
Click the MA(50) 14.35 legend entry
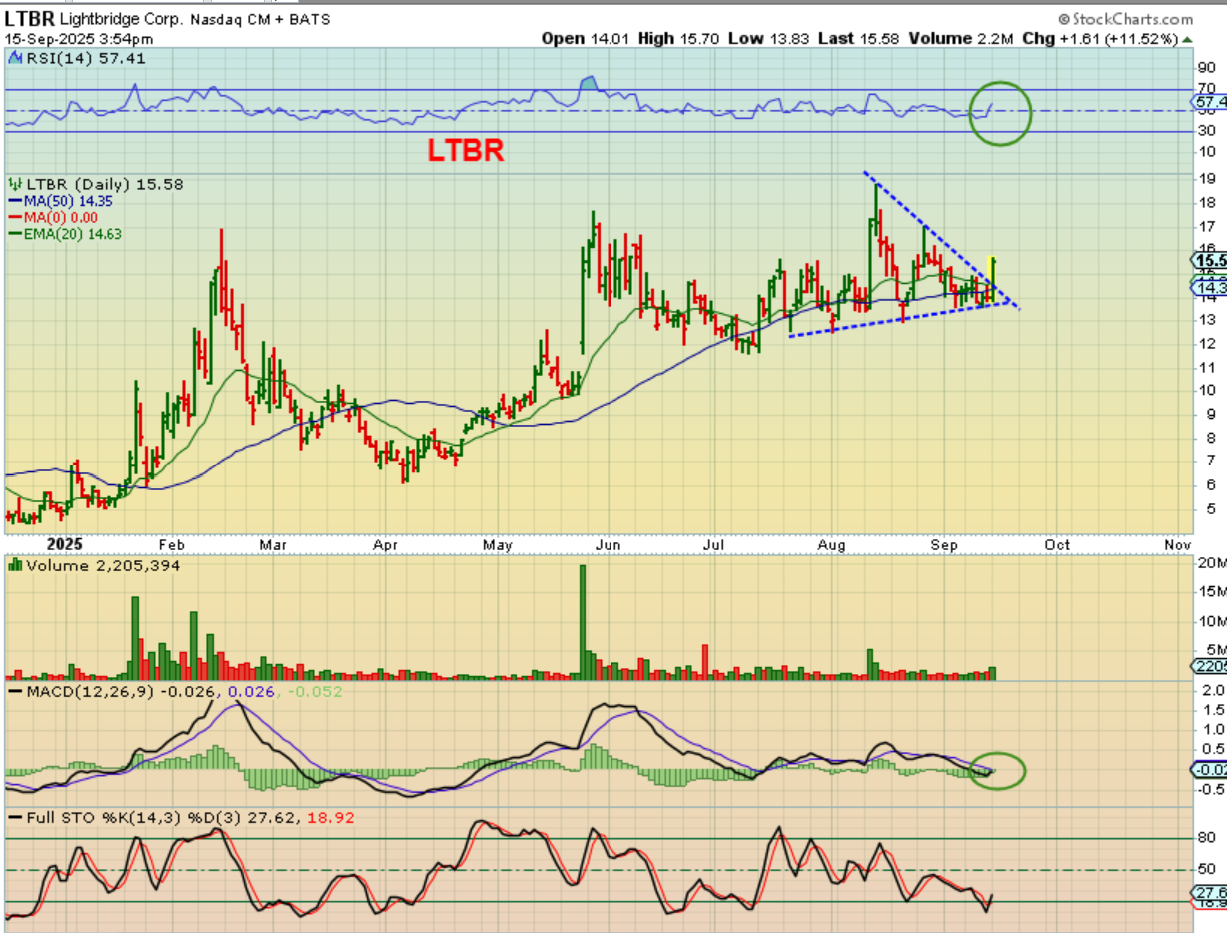(x=68, y=201)
